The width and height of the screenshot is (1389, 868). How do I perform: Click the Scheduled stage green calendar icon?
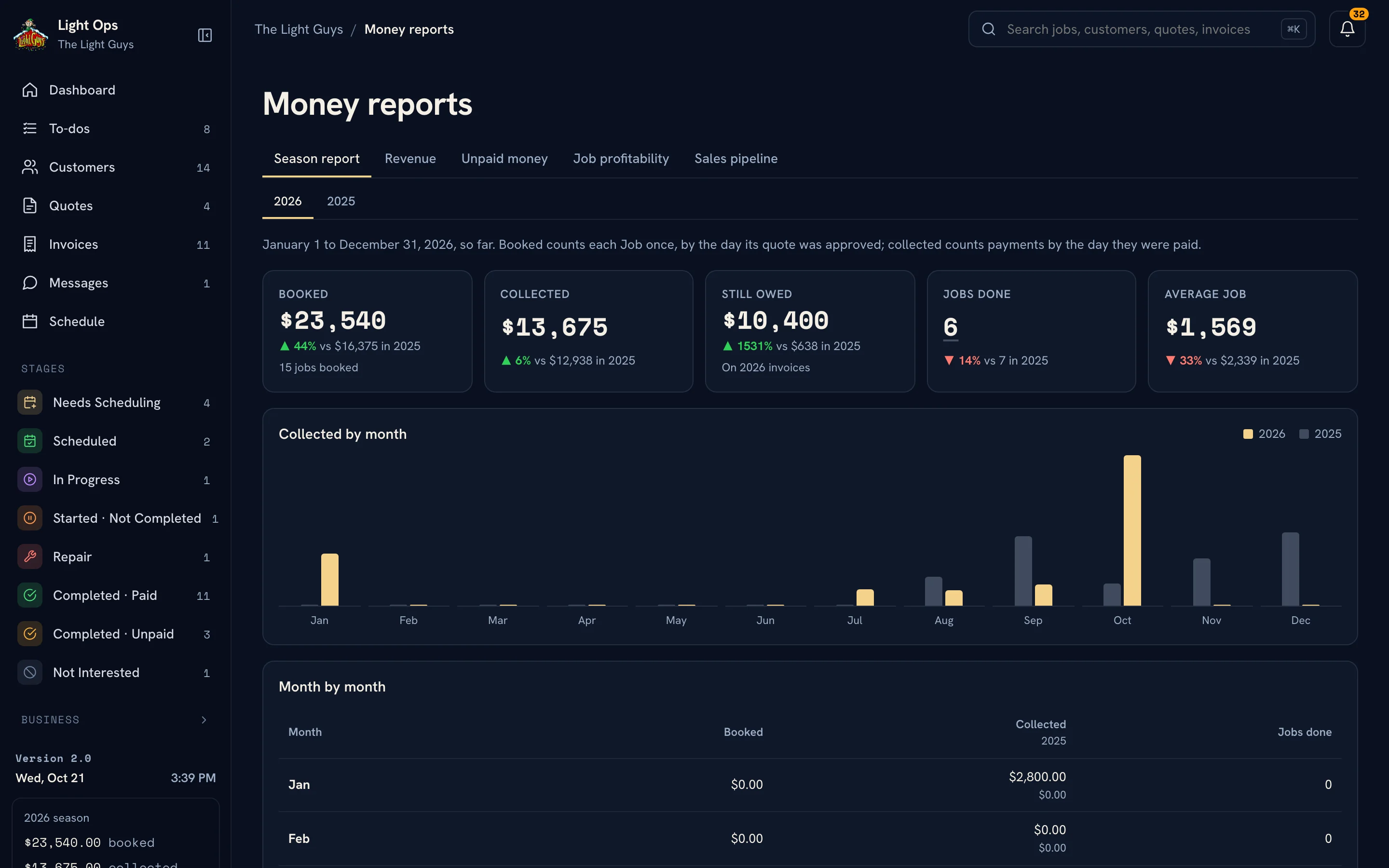pyautogui.click(x=30, y=441)
